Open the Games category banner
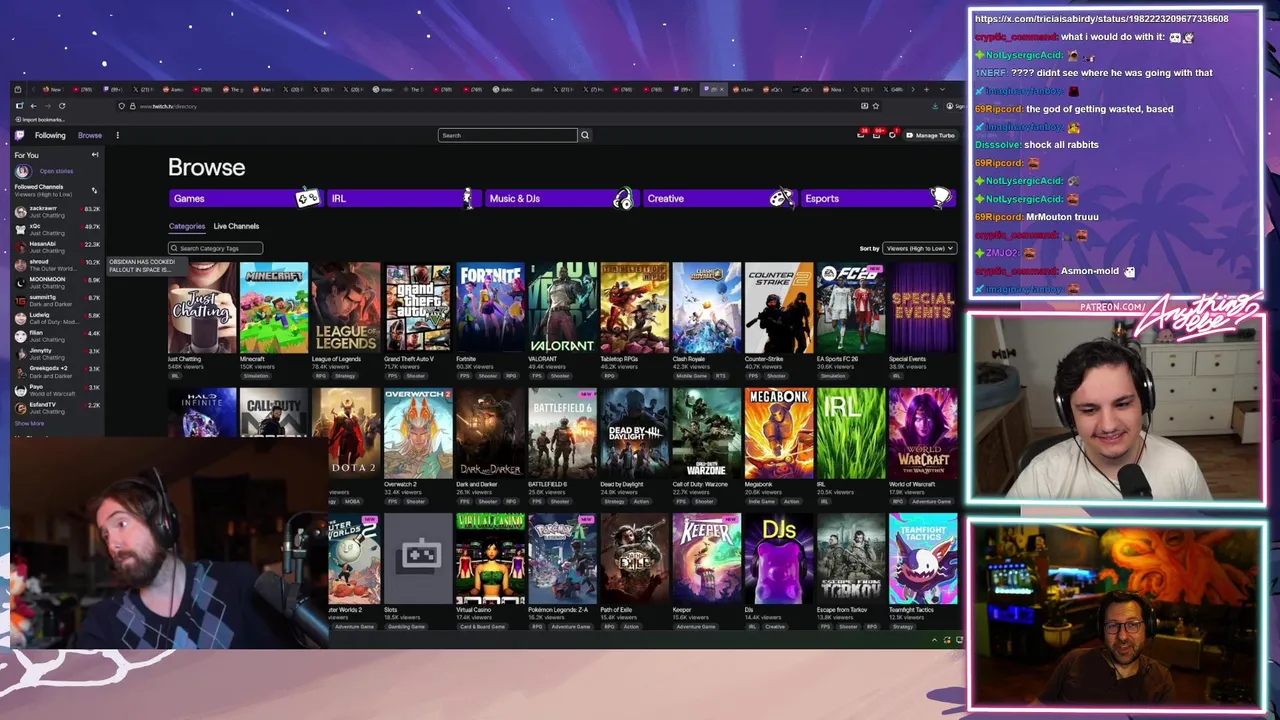This screenshot has width=1280, height=720. pos(244,198)
